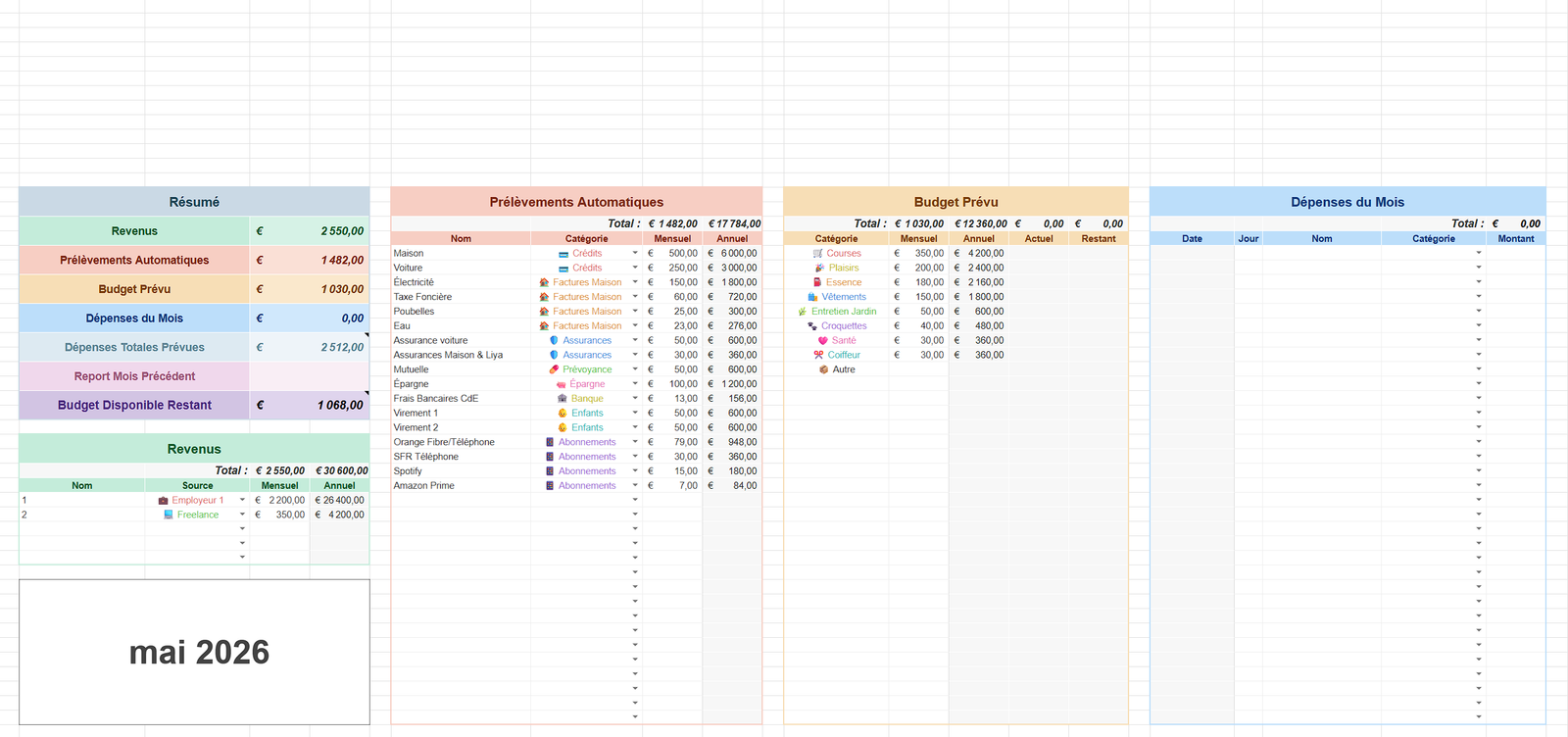Image resolution: width=1568 pixels, height=737 pixels.
Task: Click the Abonnements icon in Orange Fibre/Téléphone row
Action: click(550, 442)
